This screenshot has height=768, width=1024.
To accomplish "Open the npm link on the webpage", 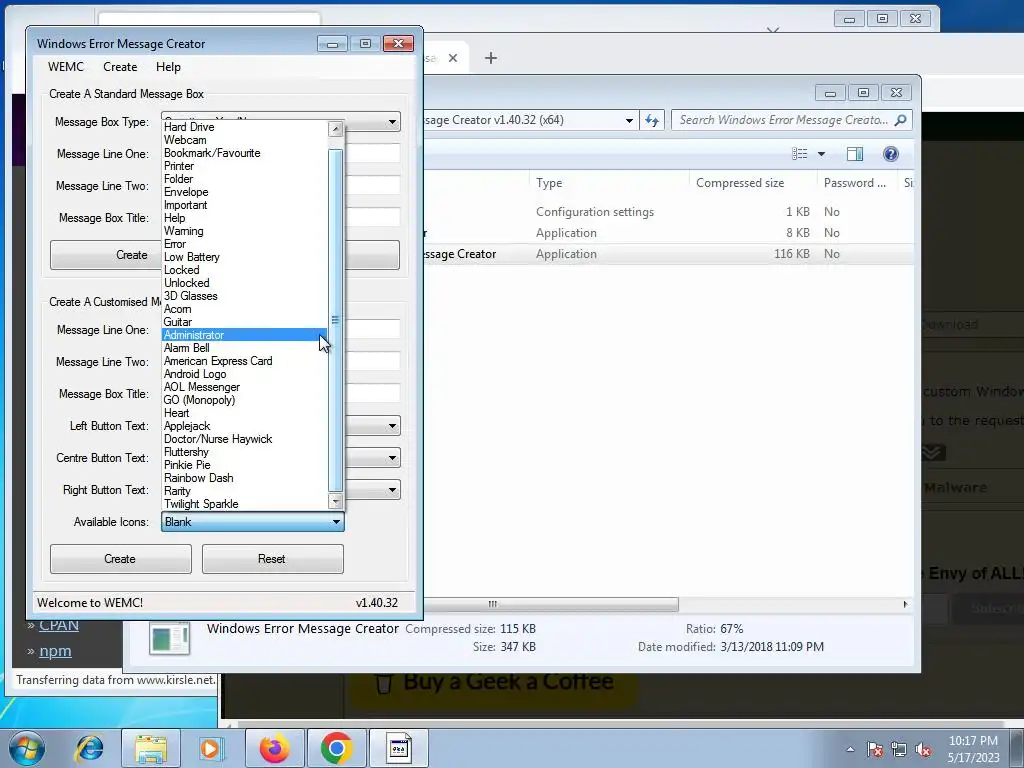I will coord(56,651).
